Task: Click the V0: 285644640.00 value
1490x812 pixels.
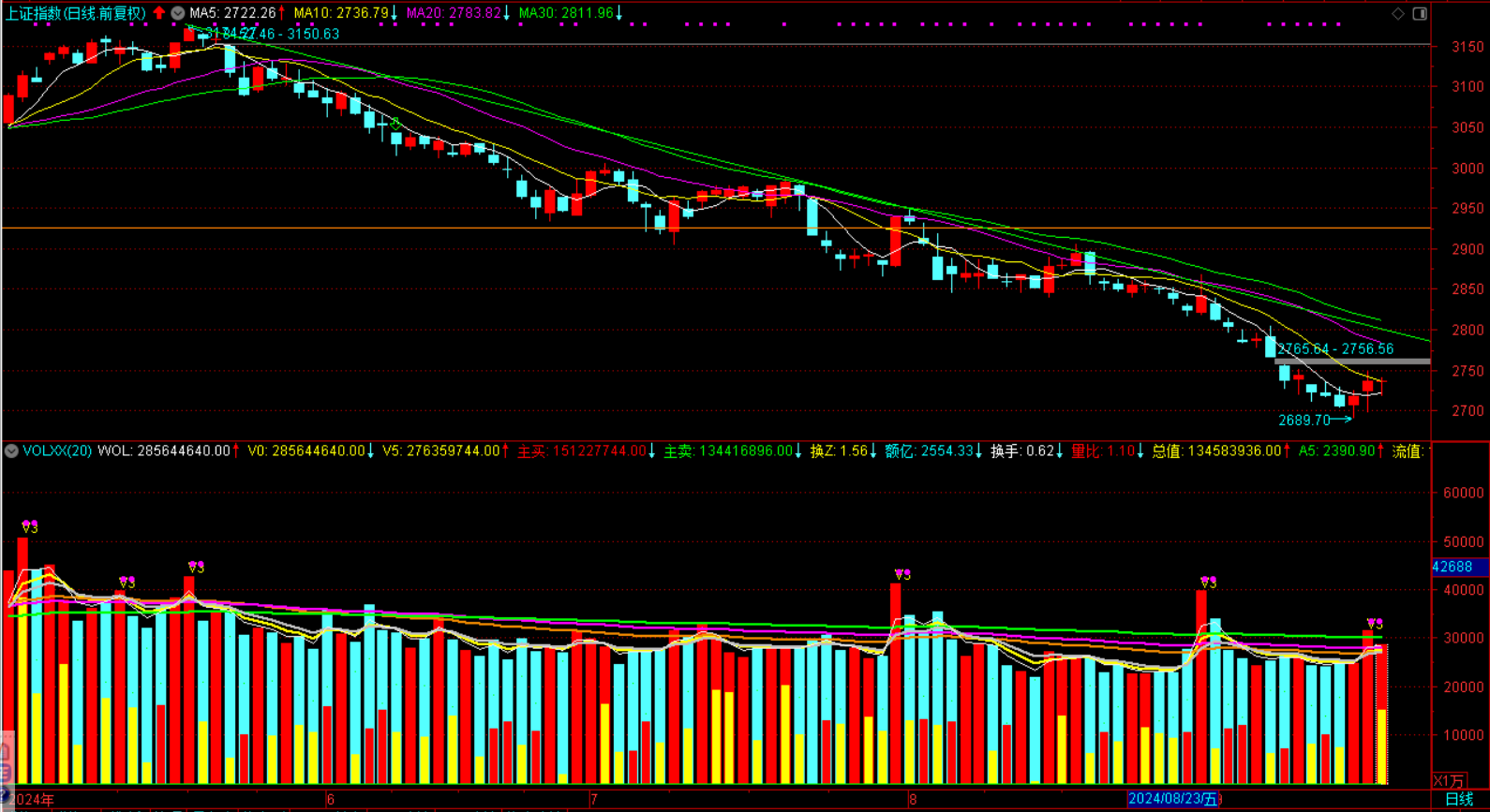Action: click(305, 451)
